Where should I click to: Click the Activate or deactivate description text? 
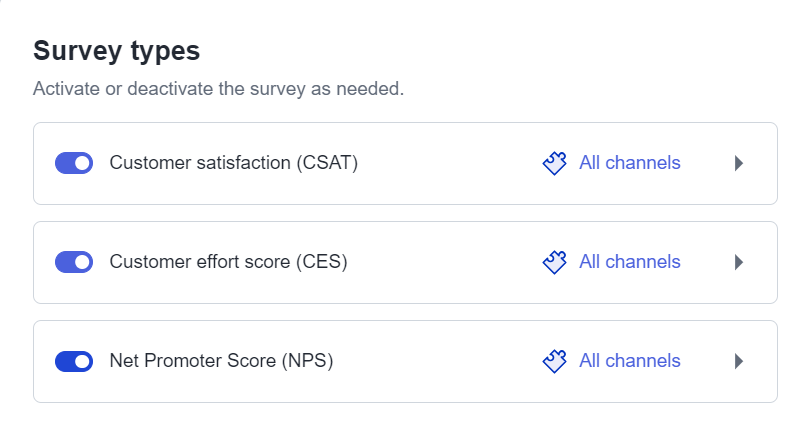pos(219,89)
